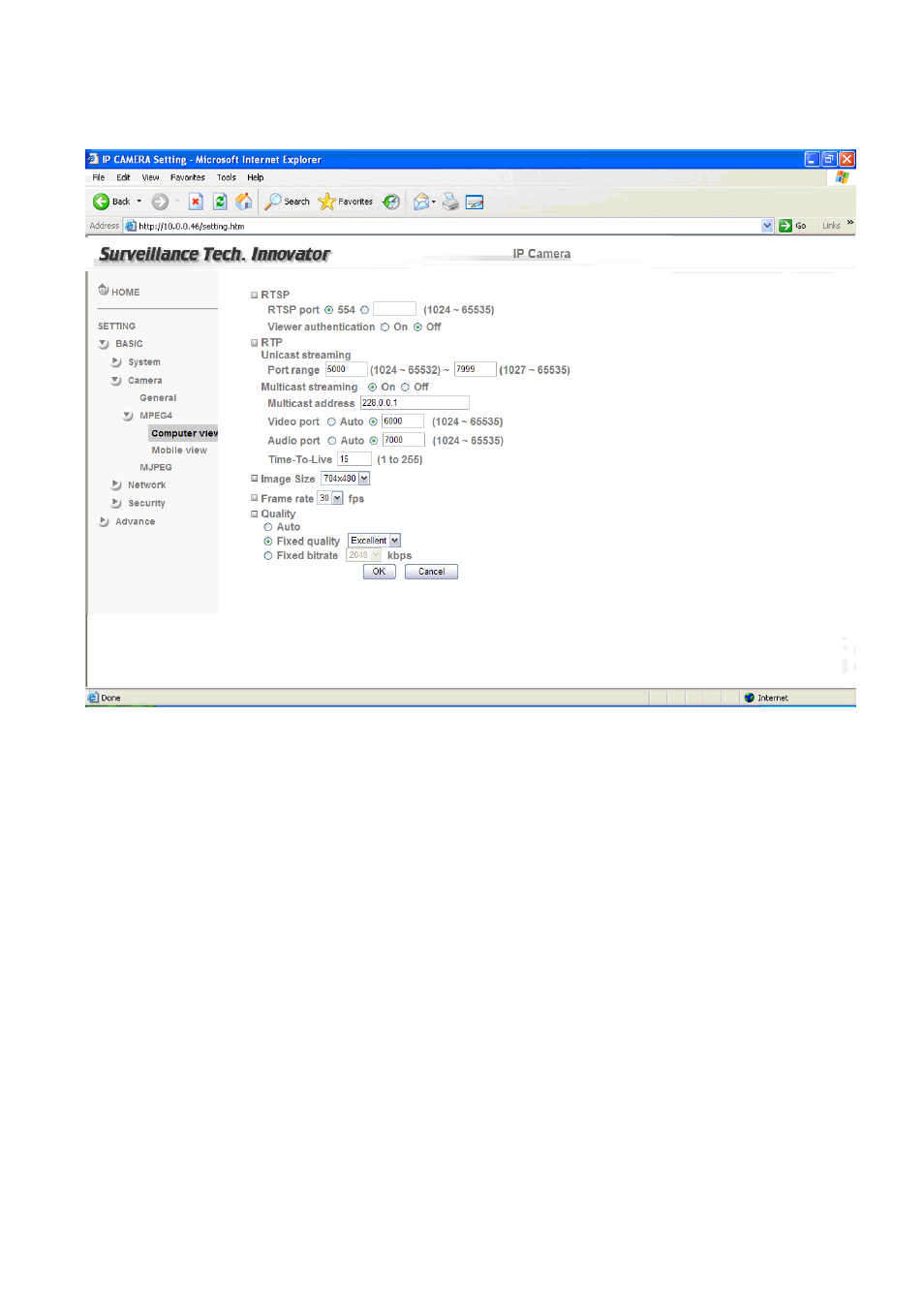Click the Time-To-Live input field

coord(354,459)
